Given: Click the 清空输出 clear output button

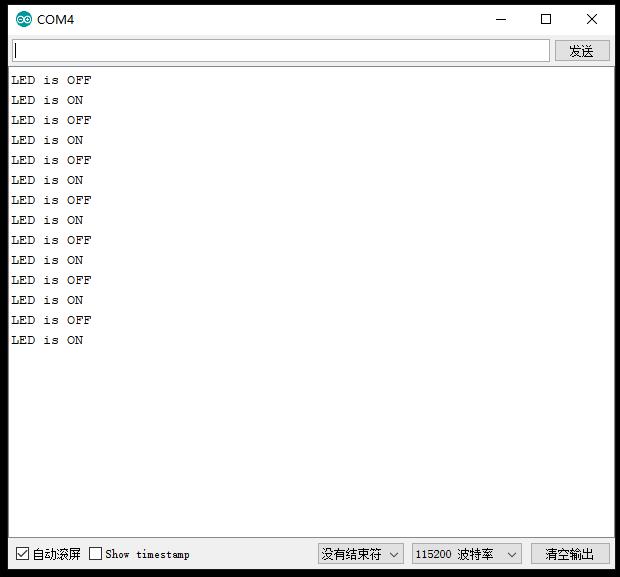Looking at the screenshot, I should pyautogui.click(x=570, y=554).
